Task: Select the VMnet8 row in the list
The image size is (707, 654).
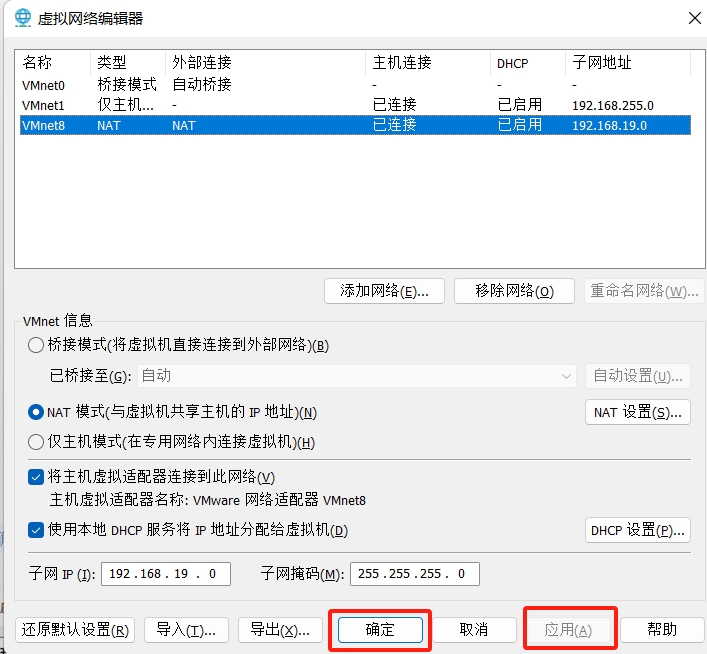Action: [355, 125]
